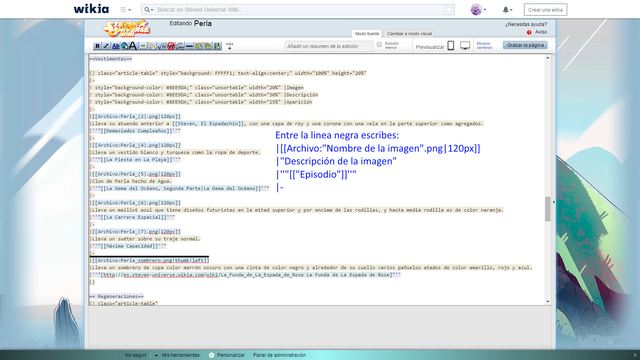Switch to 'Modo fuente' tab
Image resolution: width=640 pixels, height=360 pixels.
coord(367,33)
